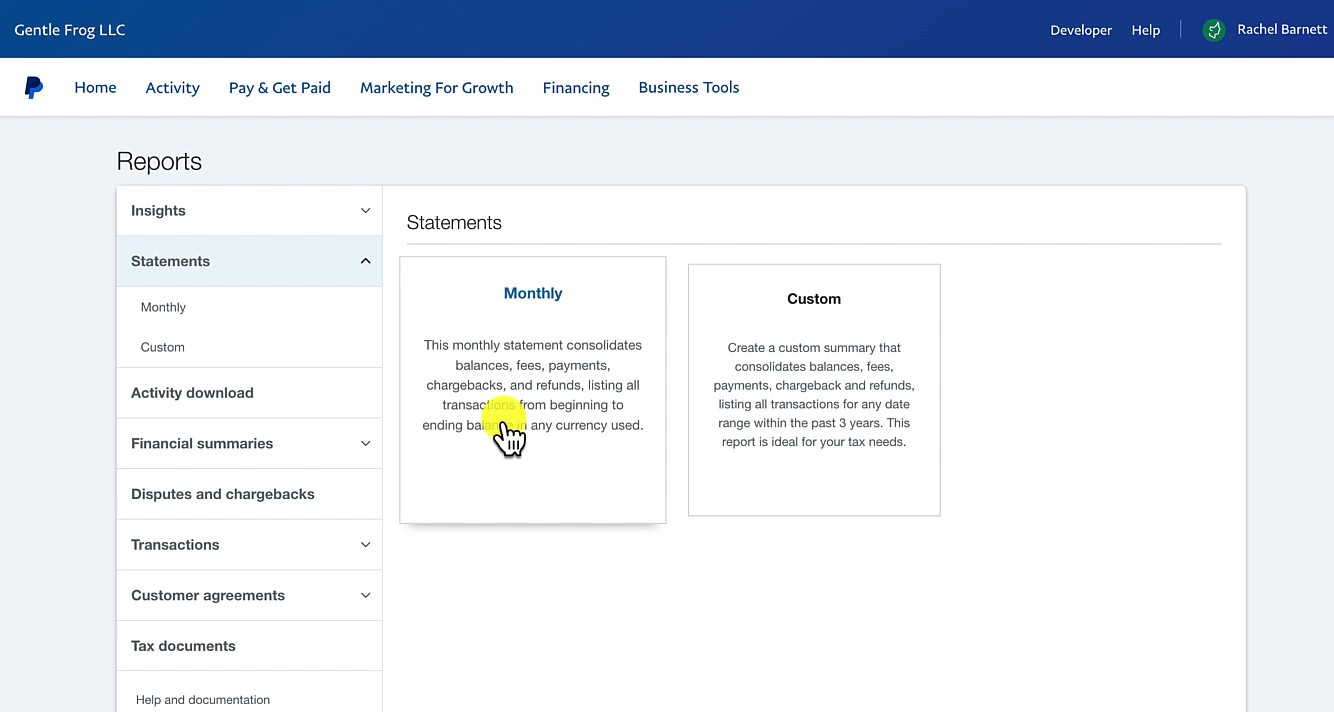Open the Custom statement card

coord(814,390)
